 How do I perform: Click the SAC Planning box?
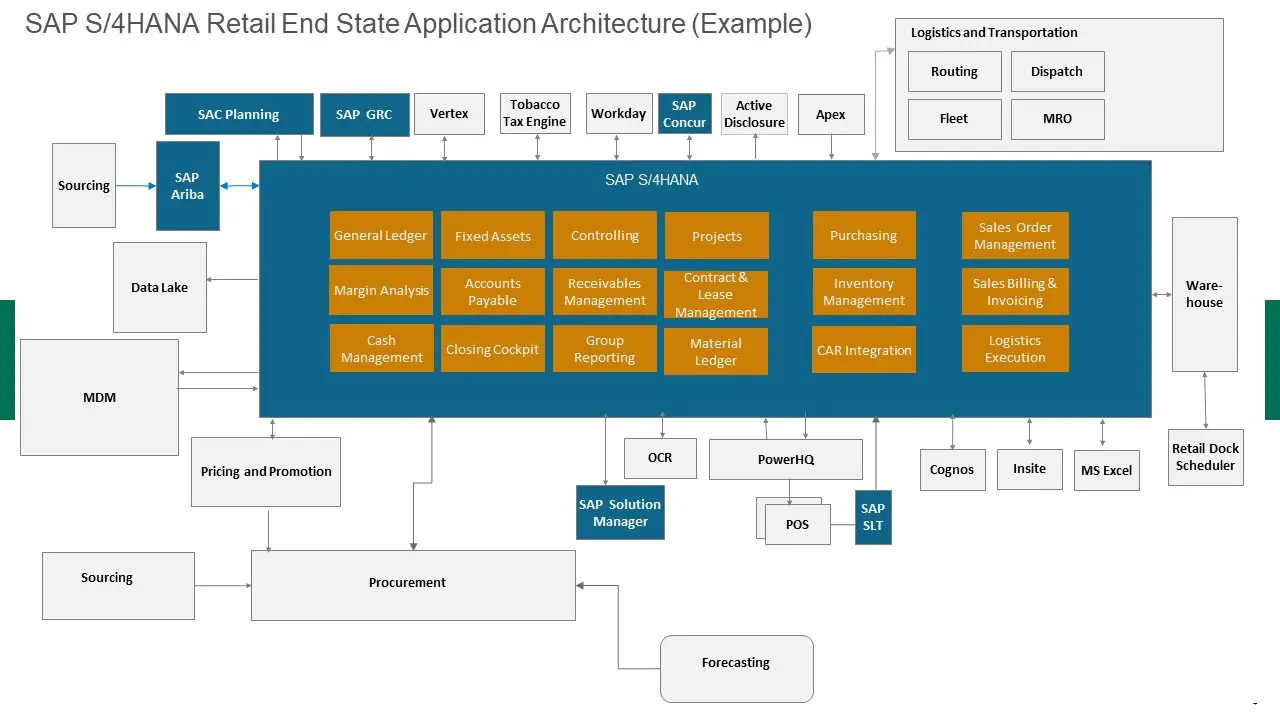tap(237, 114)
